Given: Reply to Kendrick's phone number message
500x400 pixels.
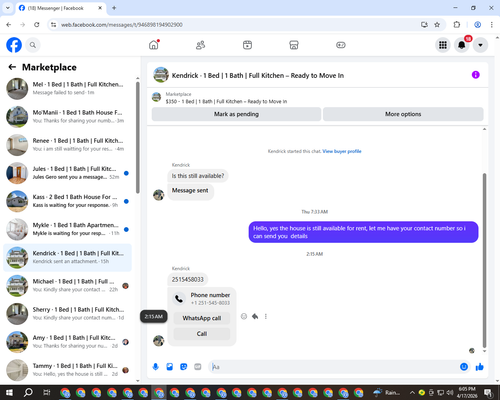Looking at the screenshot, I should click(x=255, y=316).
